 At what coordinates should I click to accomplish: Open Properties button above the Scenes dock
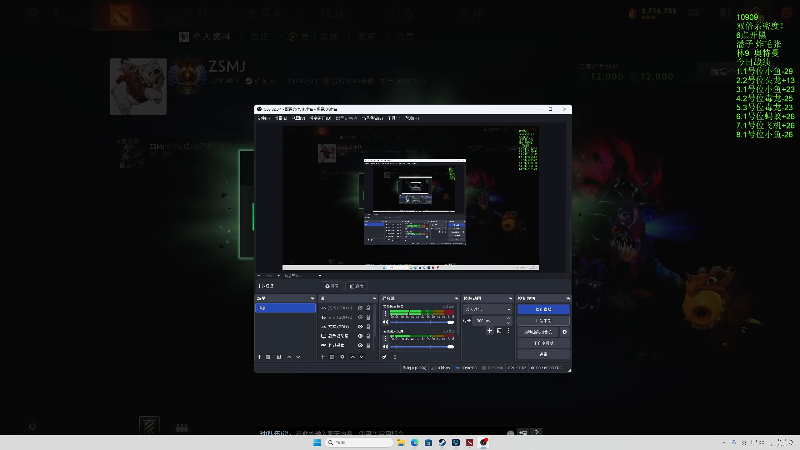tap(333, 286)
